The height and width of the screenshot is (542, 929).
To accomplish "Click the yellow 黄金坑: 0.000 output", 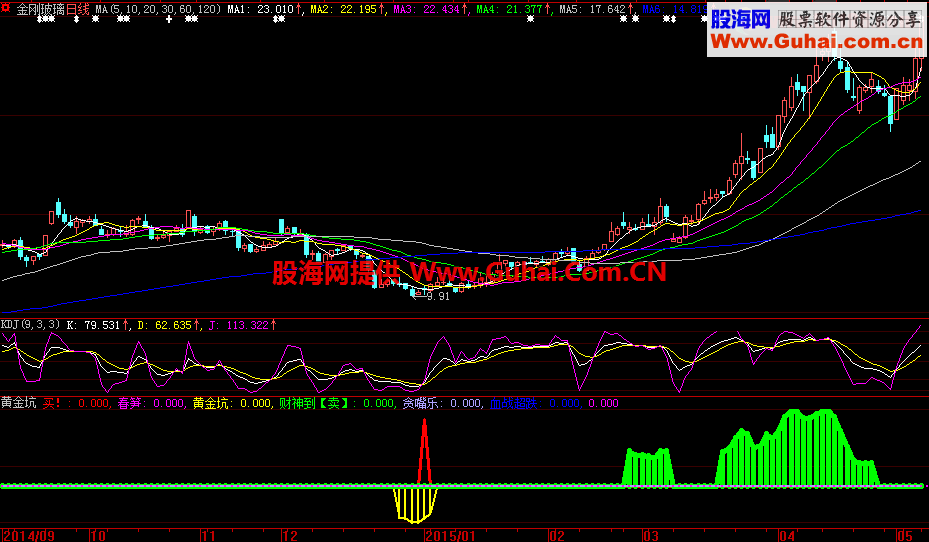I will (x=232, y=403).
